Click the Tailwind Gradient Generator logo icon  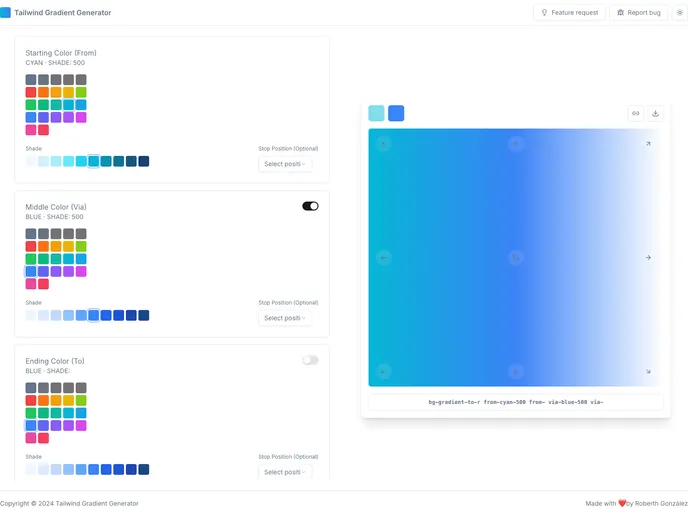(x=5, y=12)
